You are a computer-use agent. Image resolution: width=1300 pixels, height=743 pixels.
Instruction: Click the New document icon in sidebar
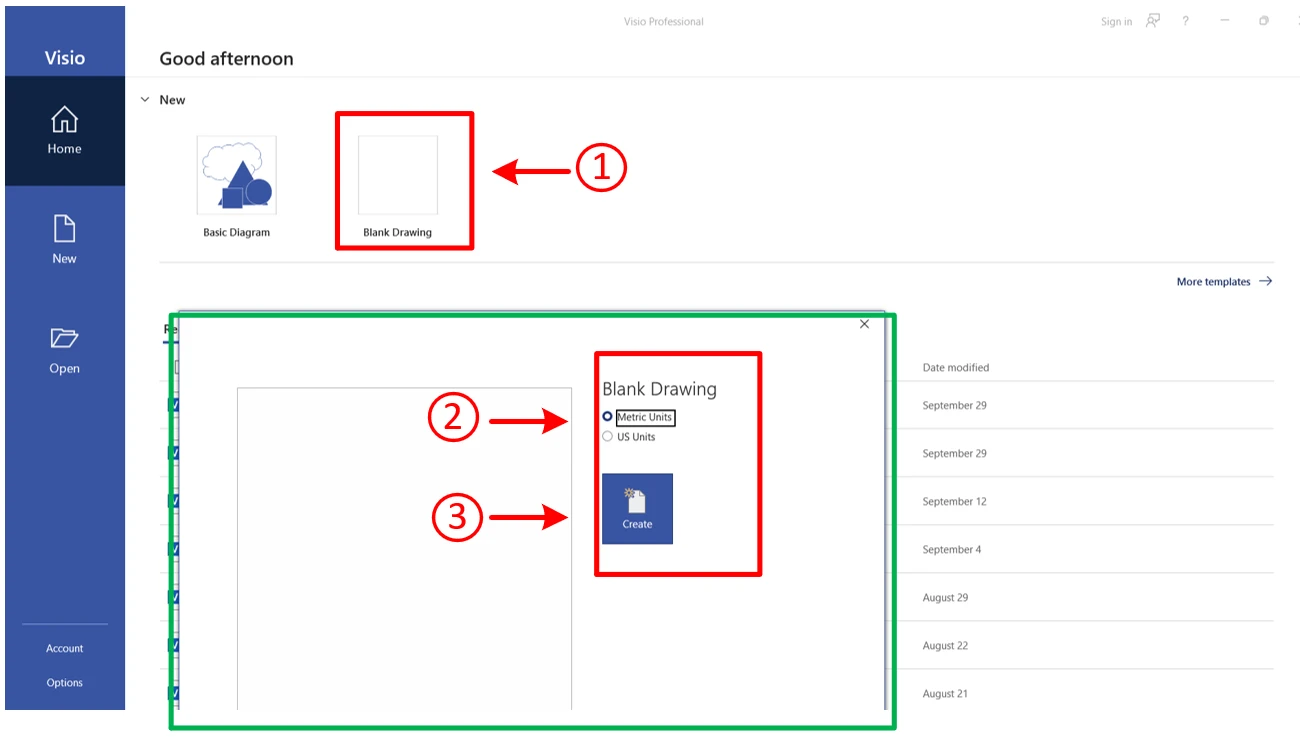(x=64, y=230)
